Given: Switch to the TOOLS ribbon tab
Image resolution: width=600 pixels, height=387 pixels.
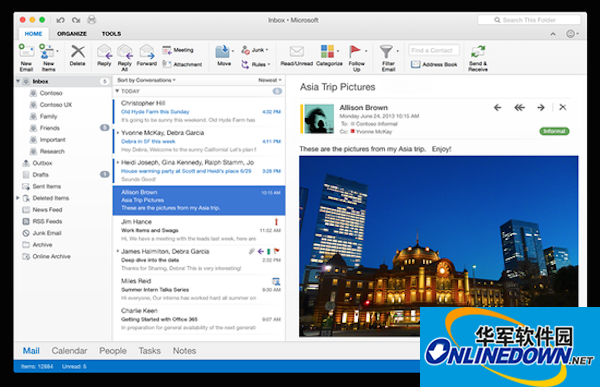Looking at the screenshot, I should coord(111,34).
